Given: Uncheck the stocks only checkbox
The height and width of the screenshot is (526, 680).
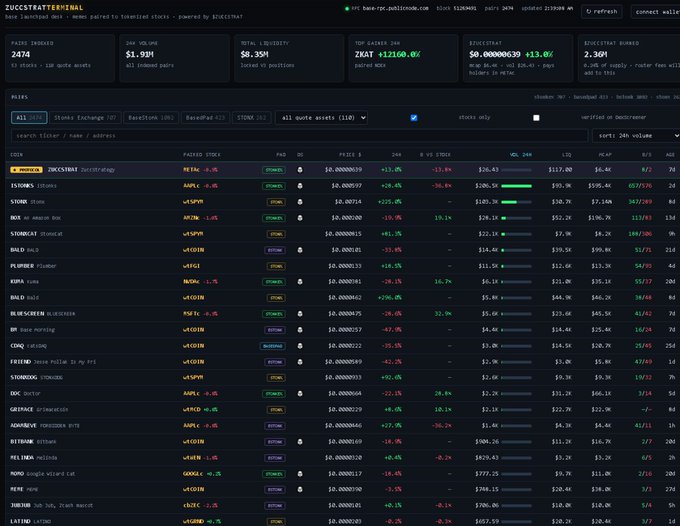Looking at the screenshot, I should [x=414, y=118].
